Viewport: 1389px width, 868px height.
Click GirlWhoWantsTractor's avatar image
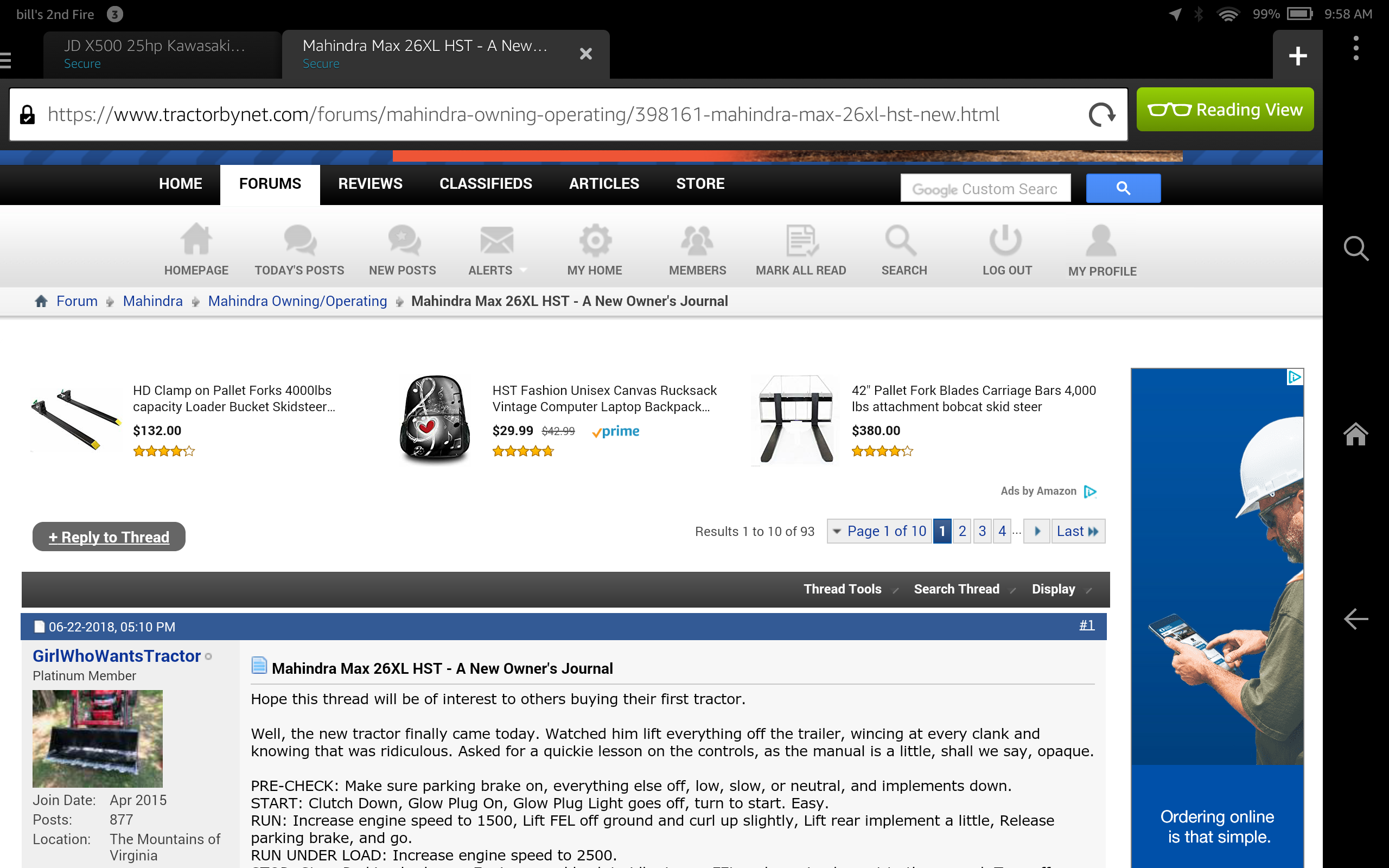[98, 739]
